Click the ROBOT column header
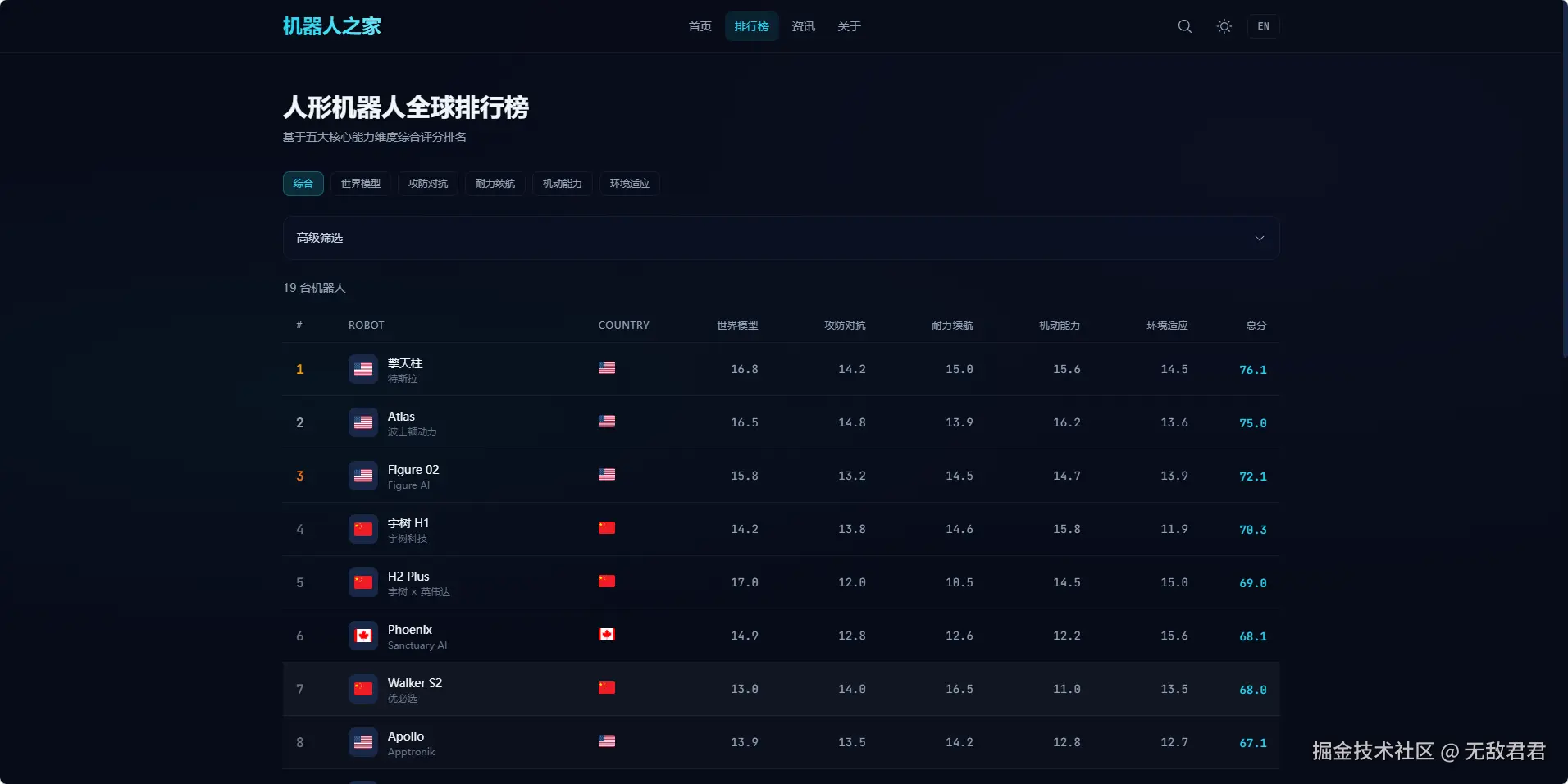The width and height of the screenshot is (1568, 784). tap(367, 326)
